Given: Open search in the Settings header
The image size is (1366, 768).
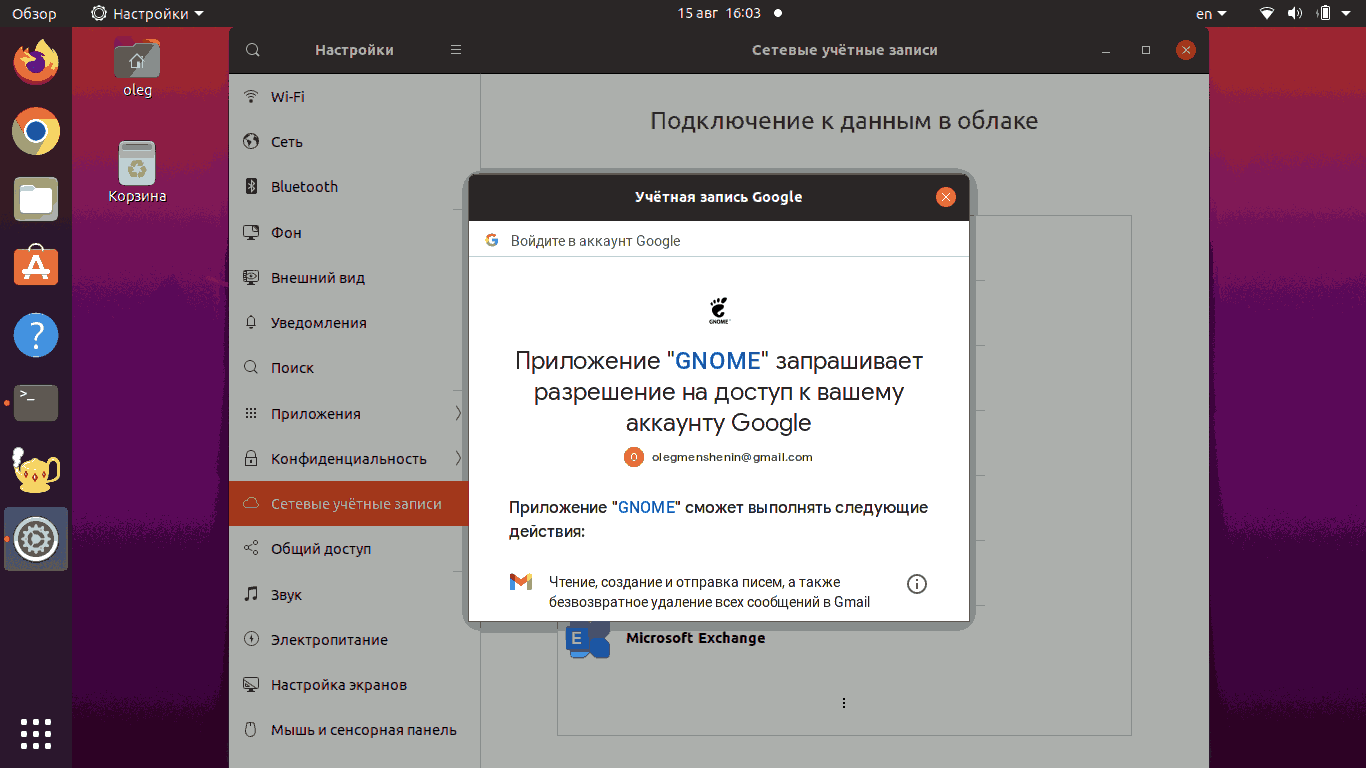Looking at the screenshot, I should [x=252, y=49].
